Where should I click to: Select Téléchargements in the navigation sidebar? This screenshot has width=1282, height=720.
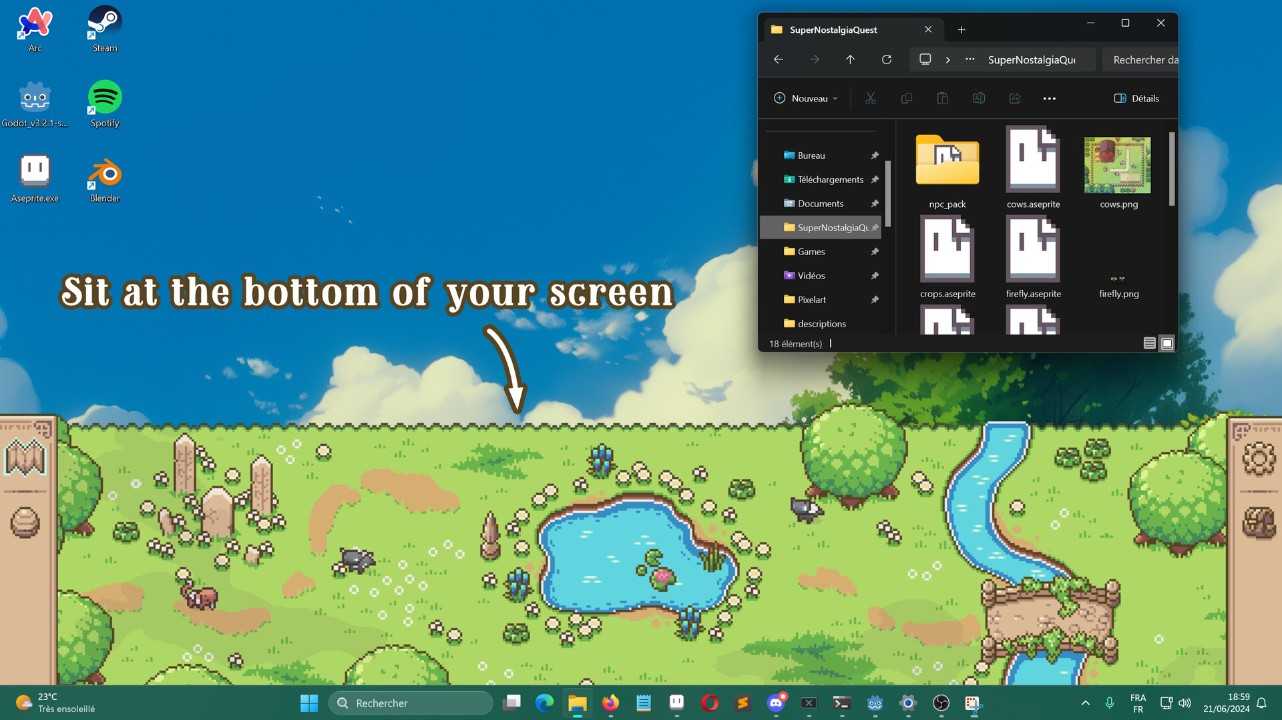tap(830, 180)
